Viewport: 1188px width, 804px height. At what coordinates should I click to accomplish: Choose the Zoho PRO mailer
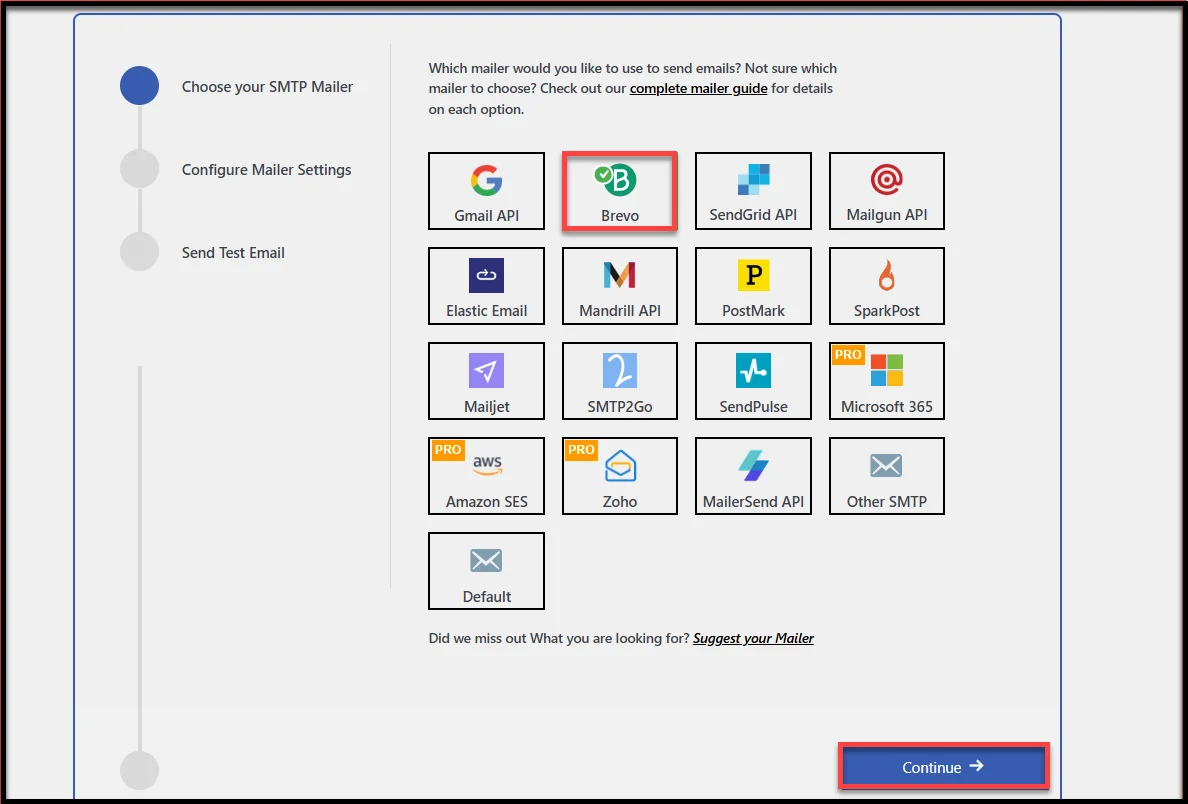[620, 476]
